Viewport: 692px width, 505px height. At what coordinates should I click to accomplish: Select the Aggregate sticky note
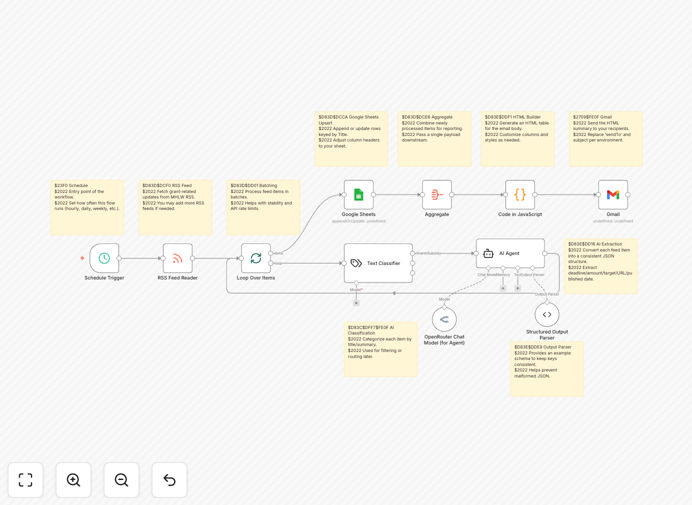(434, 139)
